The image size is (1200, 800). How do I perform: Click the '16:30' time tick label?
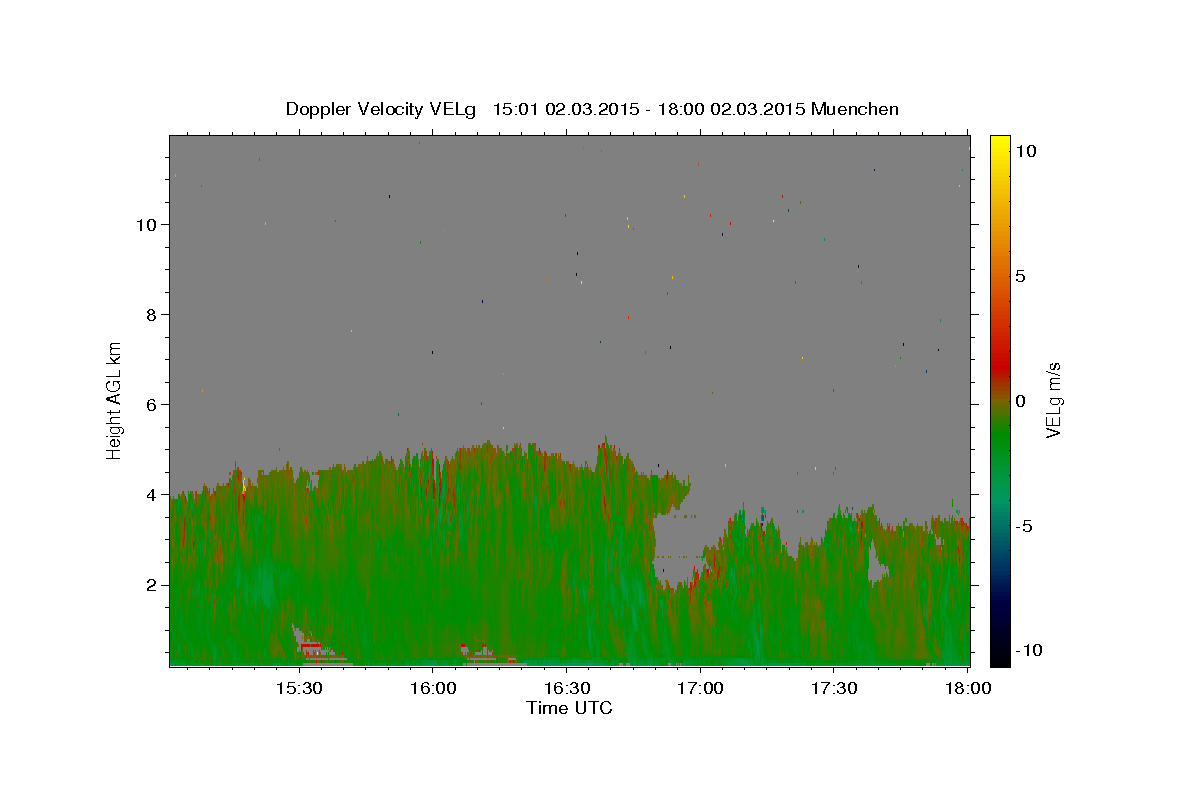566,688
